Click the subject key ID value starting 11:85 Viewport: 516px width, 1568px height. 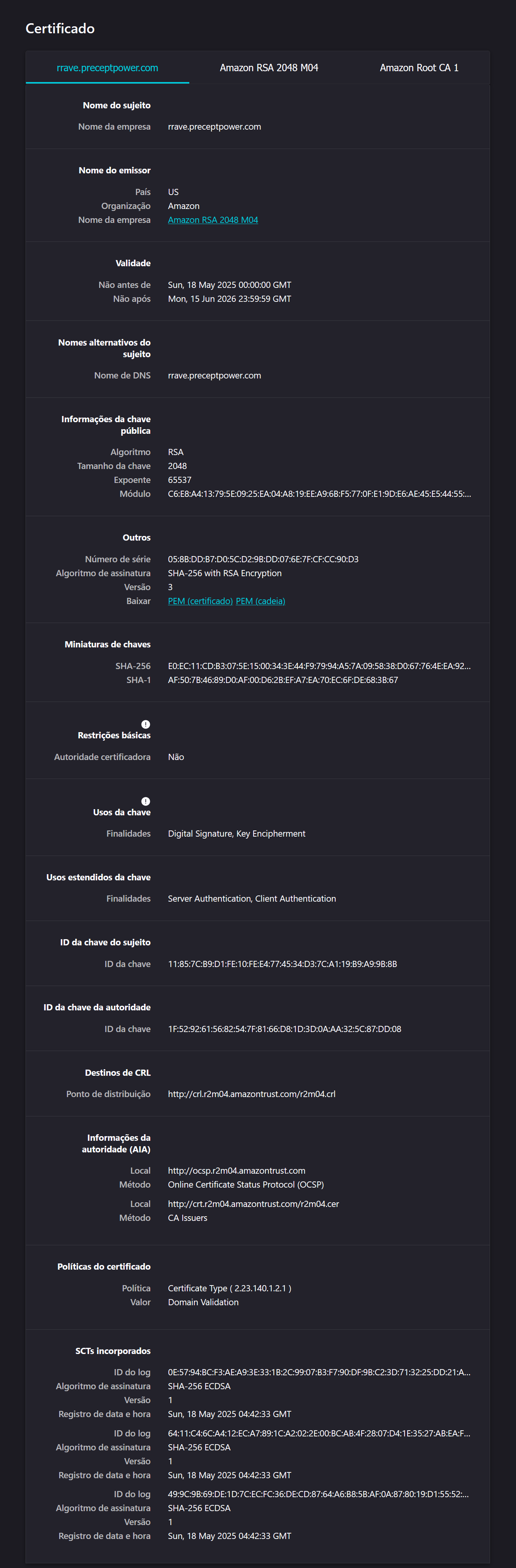[x=282, y=964]
